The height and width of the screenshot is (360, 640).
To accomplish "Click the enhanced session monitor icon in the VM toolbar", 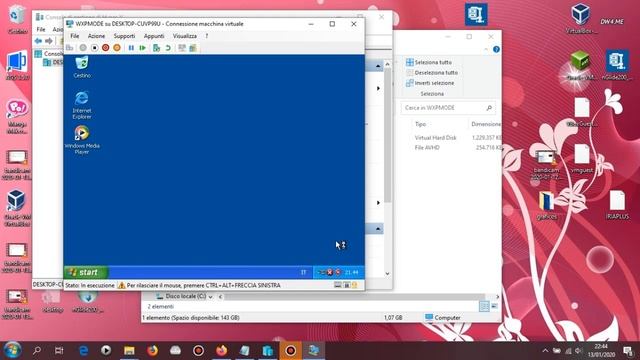I will [182, 48].
